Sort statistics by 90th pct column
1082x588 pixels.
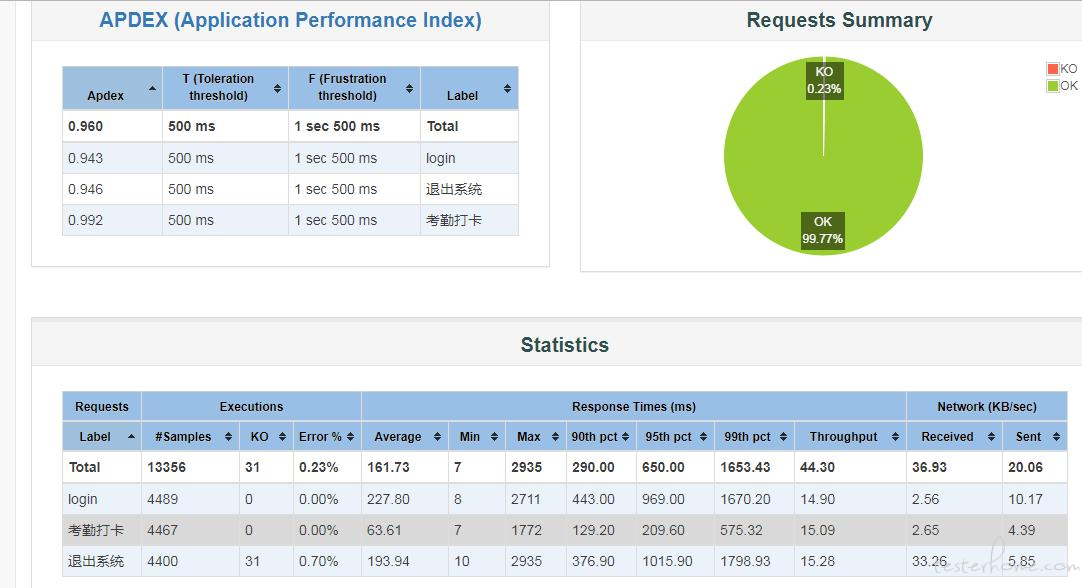click(594, 437)
